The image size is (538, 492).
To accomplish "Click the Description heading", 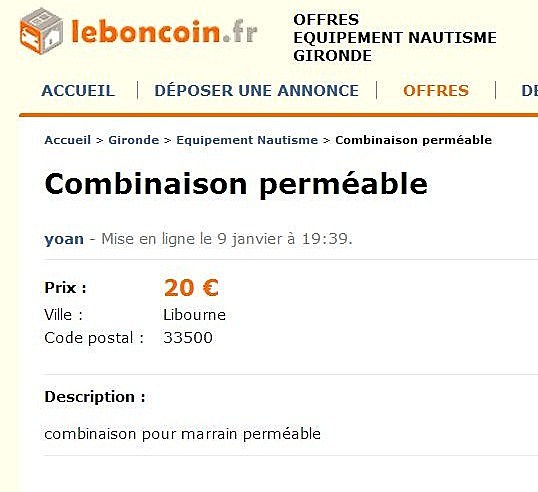I will pos(95,397).
